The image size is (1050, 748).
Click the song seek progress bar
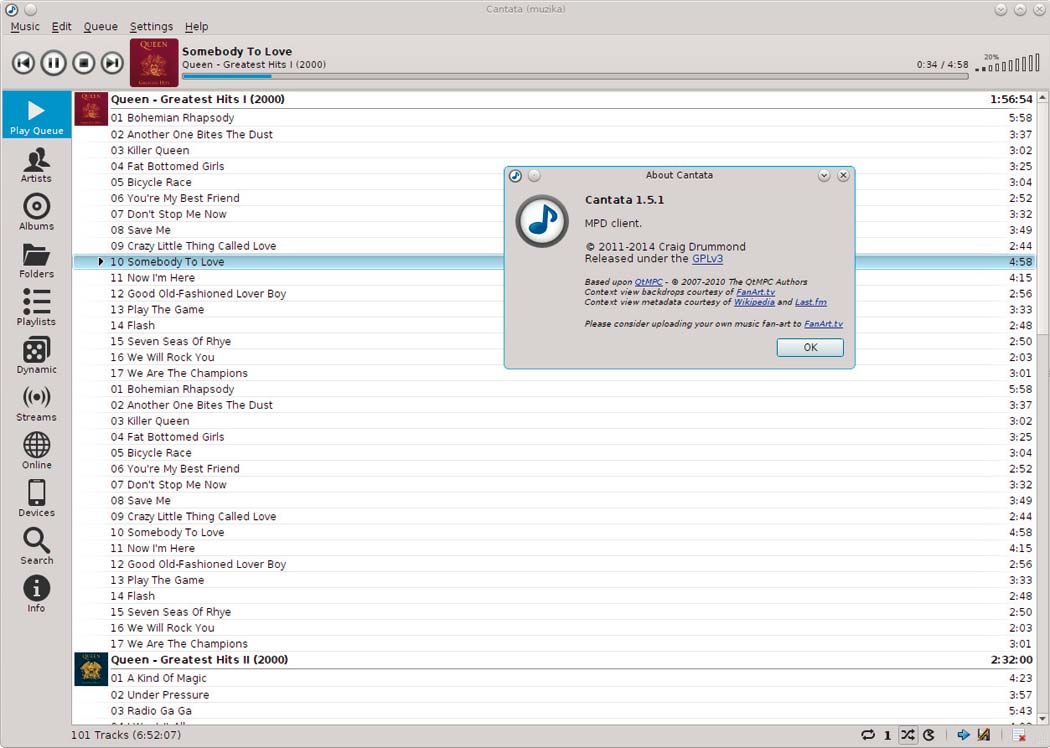point(575,76)
